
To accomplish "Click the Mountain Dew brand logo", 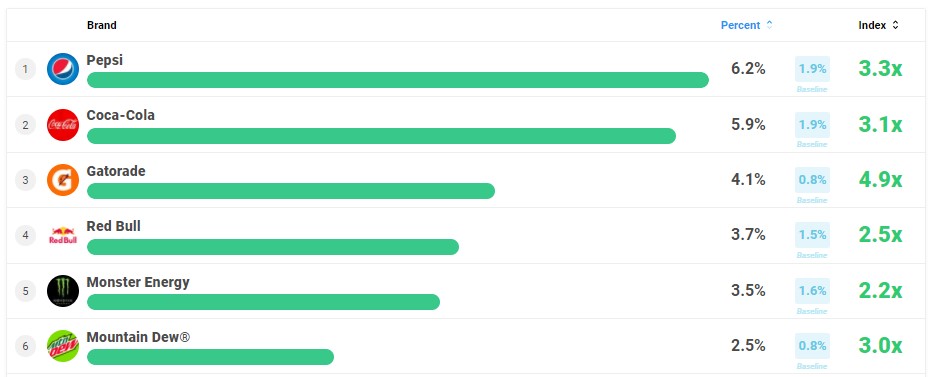I will click(63, 346).
